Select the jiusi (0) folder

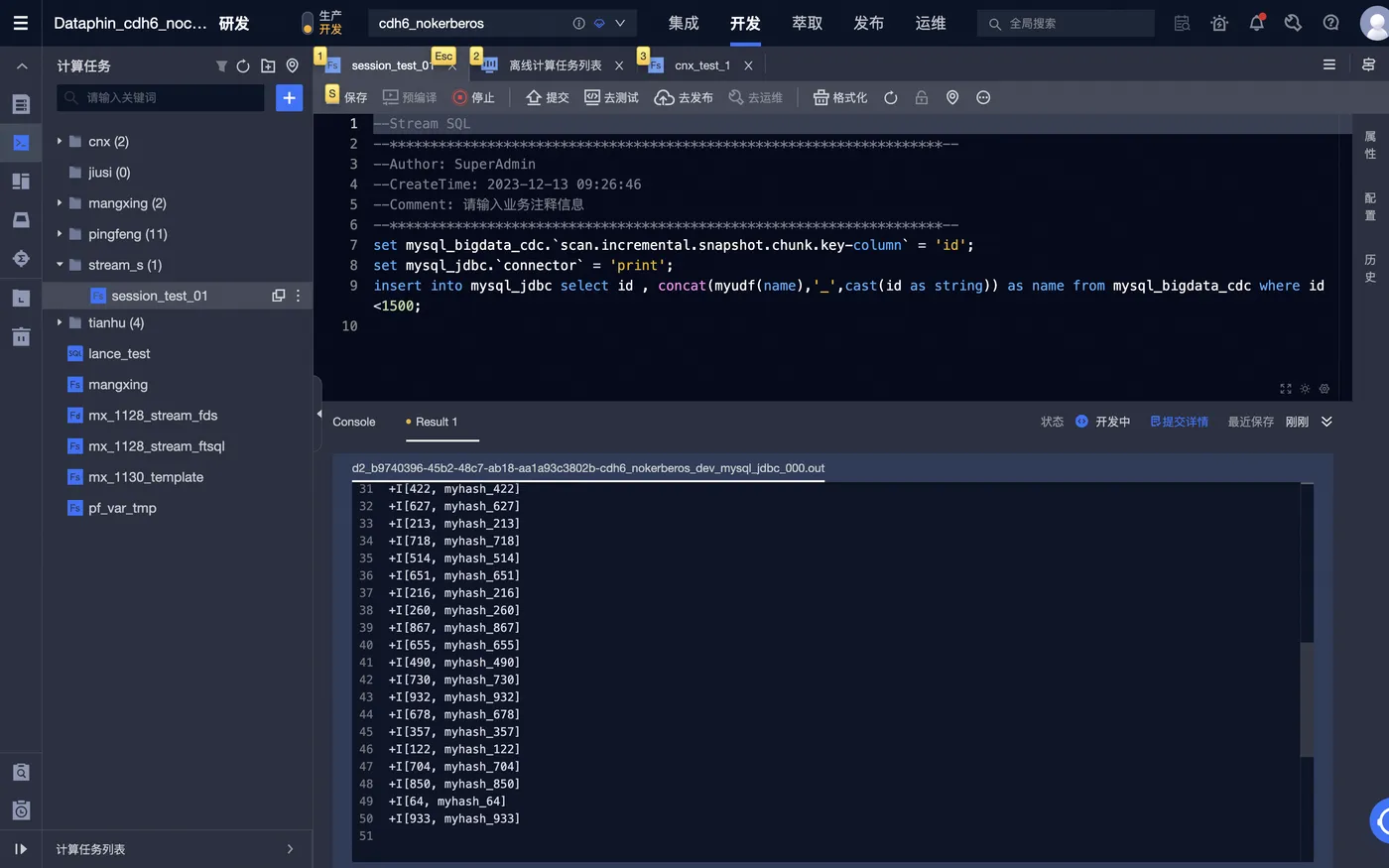(x=109, y=172)
